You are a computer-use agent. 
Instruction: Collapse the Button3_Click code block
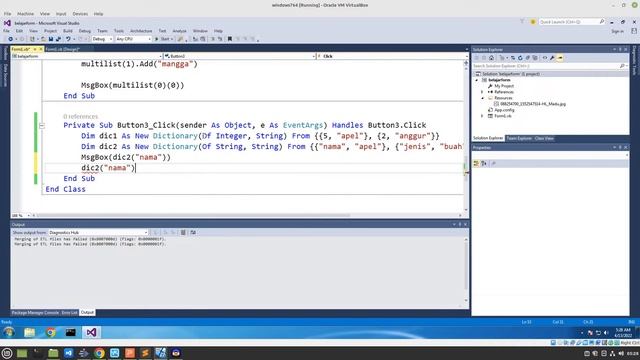point(42,126)
